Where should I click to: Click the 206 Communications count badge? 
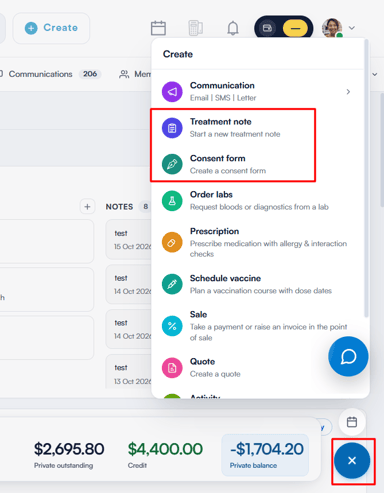(90, 74)
